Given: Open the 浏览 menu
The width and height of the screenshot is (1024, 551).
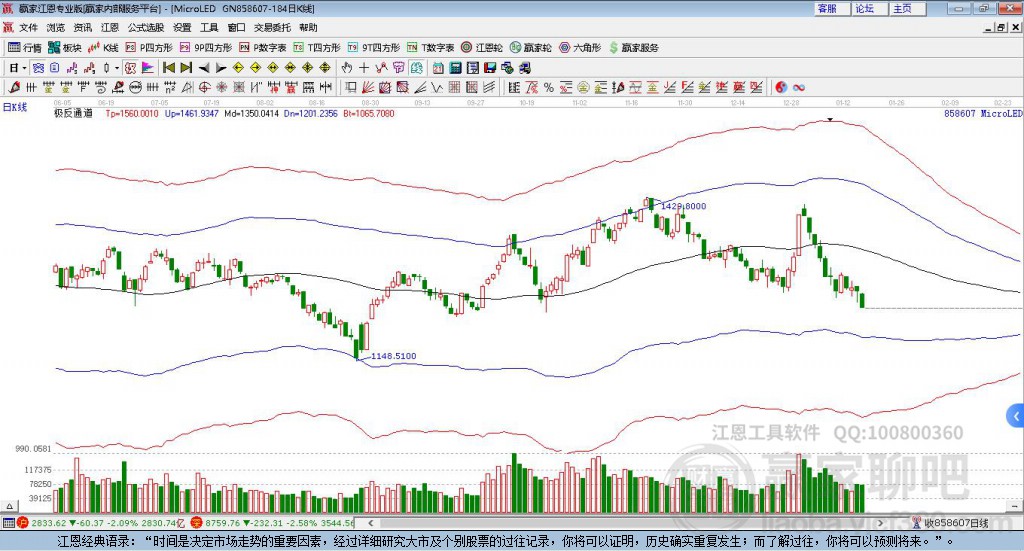Looking at the screenshot, I should [x=56, y=27].
